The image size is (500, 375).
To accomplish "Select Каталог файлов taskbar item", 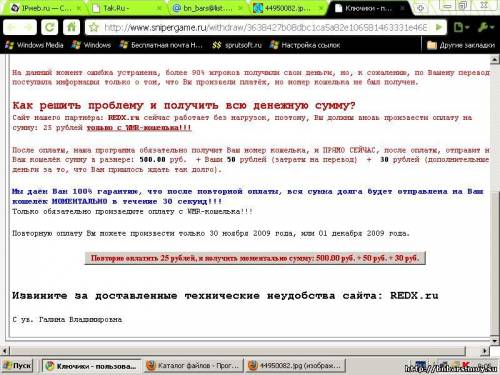I will (x=194, y=366).
